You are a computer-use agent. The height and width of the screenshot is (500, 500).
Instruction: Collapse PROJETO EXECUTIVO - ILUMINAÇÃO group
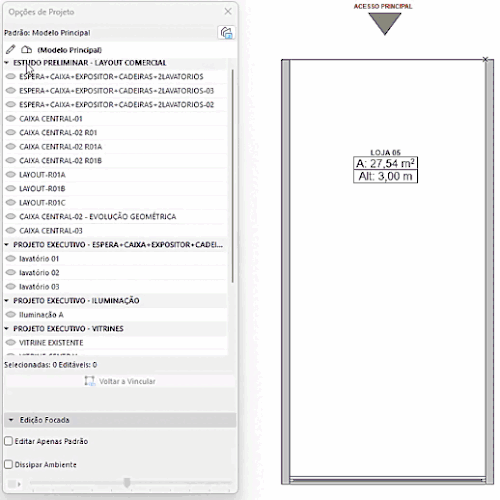7,301
